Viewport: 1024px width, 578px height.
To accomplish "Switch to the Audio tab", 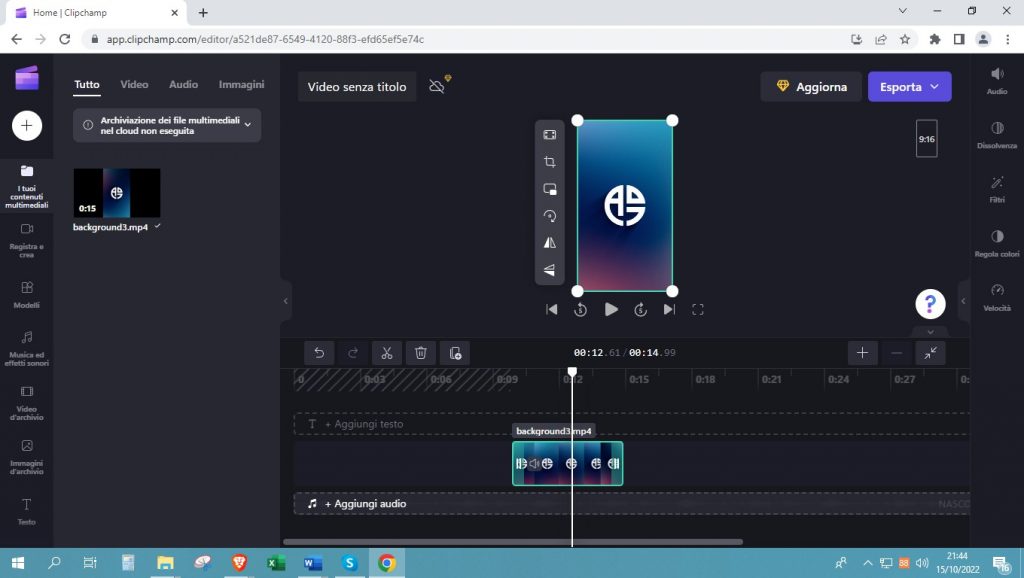I will [x=183, y=85].
